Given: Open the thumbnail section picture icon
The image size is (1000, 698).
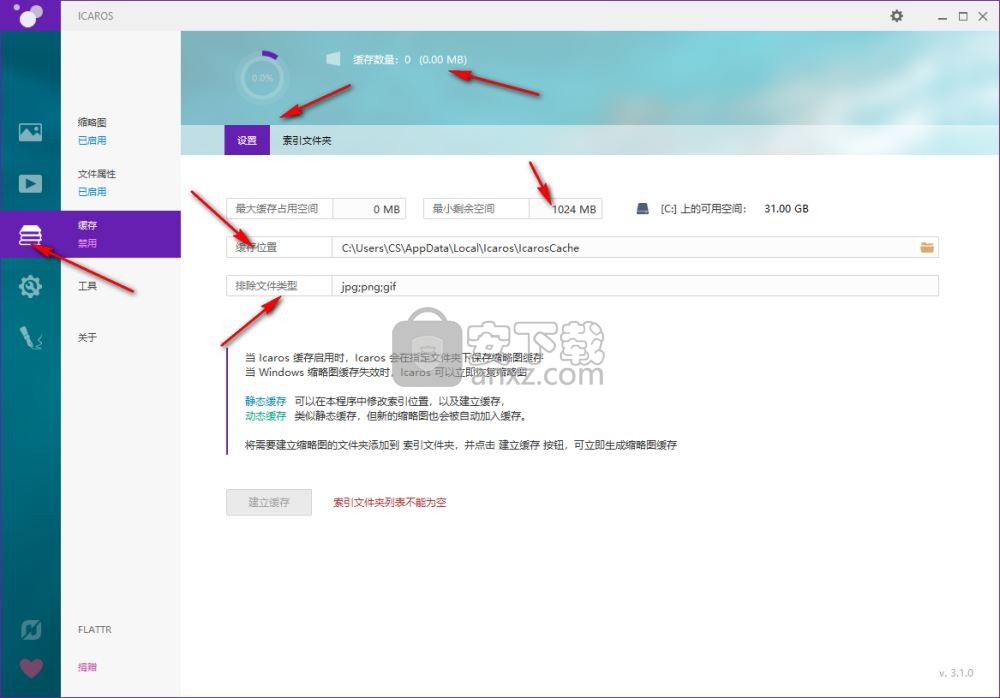Looking at the screenshot, I should 30,132.
